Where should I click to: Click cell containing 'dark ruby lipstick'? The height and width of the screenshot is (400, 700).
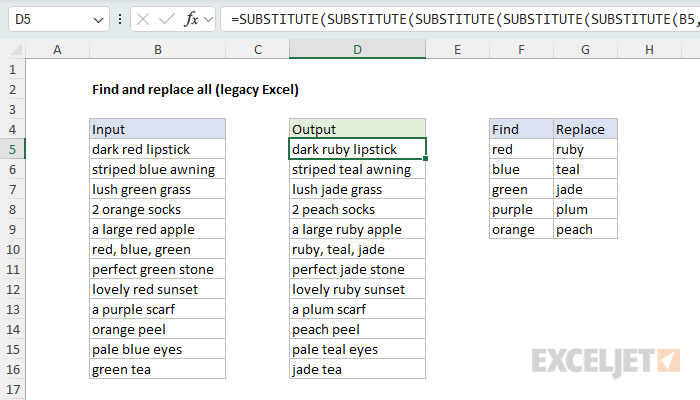(357, 149)
